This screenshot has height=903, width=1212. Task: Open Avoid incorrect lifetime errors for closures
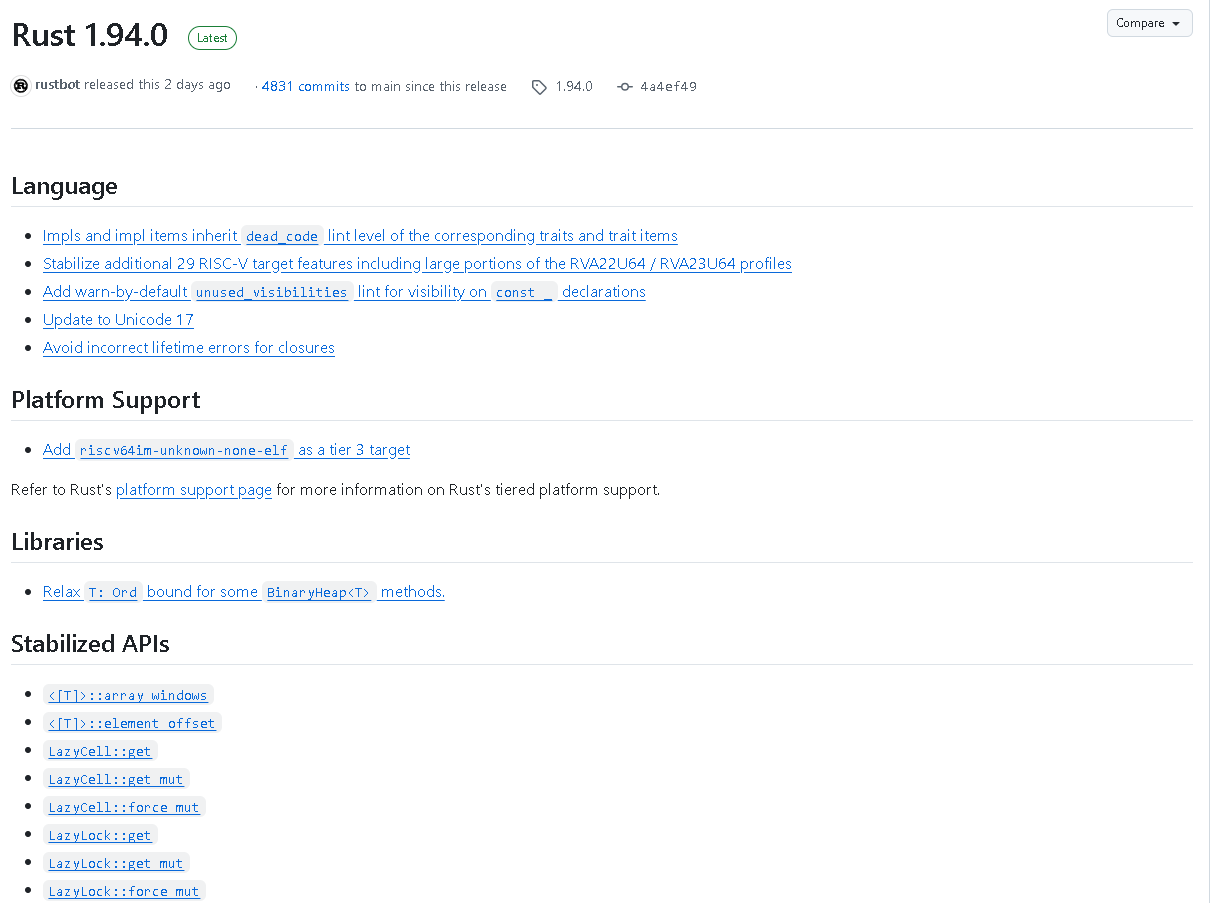pyautogui.click(x=189, y=348)
